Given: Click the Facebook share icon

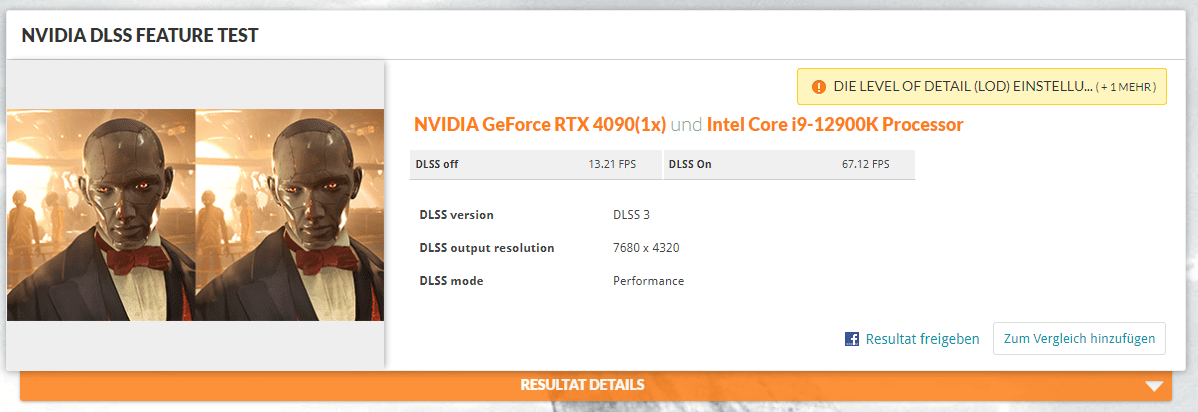Looking at the screenshot, I should 852,339.
